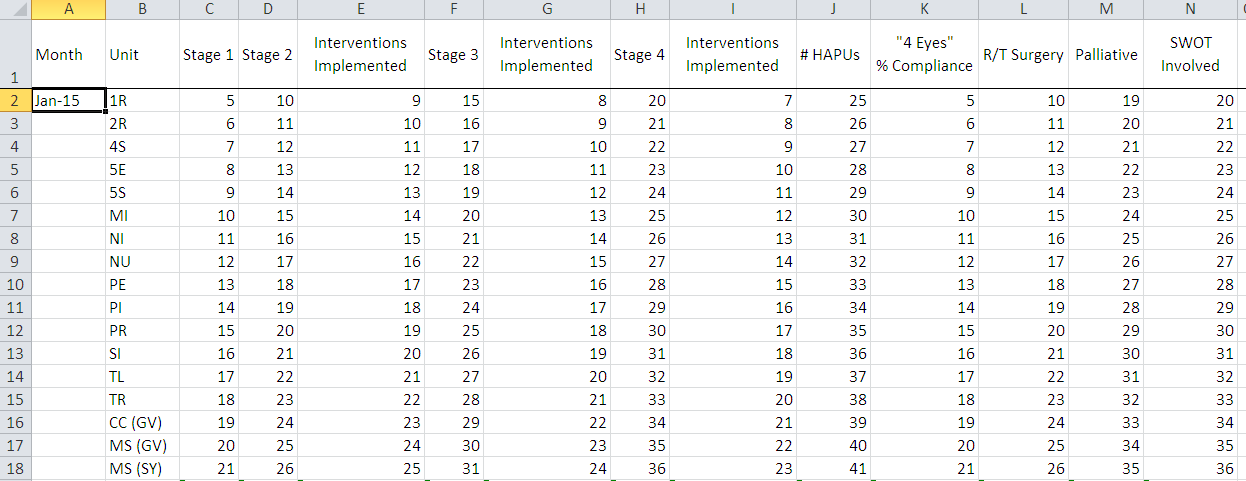Select the "4 Eyes" % Compliance header cell

pos(924,55)
